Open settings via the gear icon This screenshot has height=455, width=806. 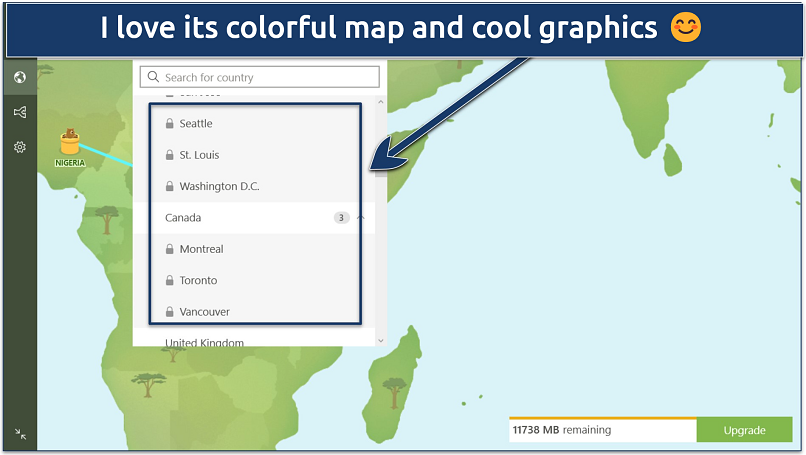point(19,147)
